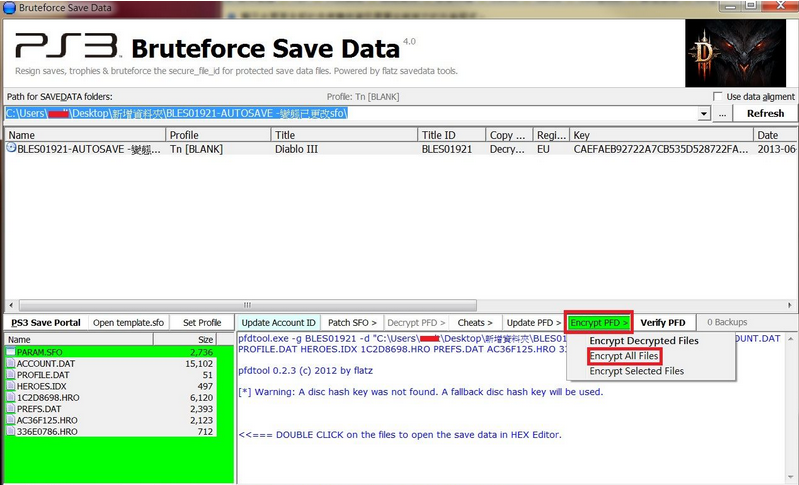The width and height of the screenshot is (799, 485).
Task: Open the Encrypt PFD submenu
Action: 599,322
